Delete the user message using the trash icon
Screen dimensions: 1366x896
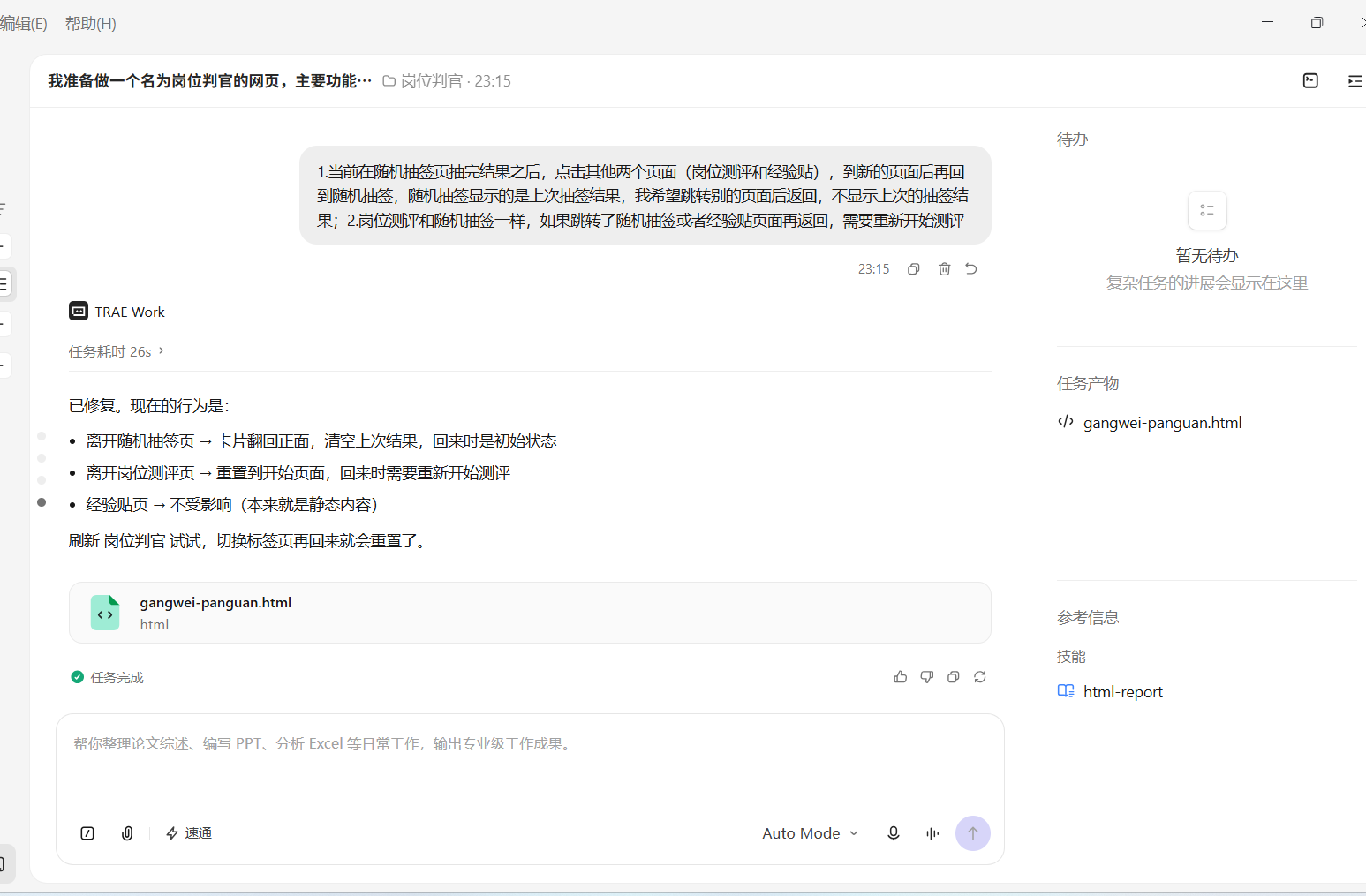[944, 269]
